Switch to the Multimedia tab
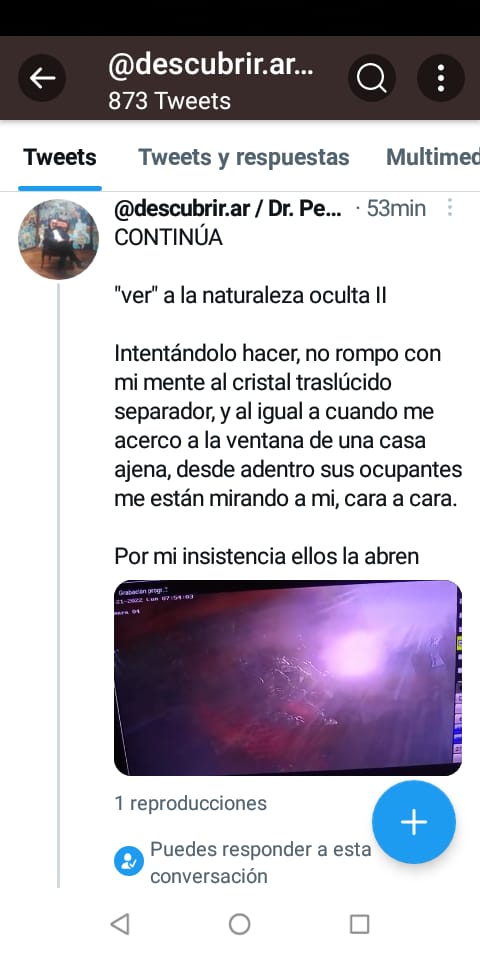The width and height of the screenshot is (480, 960). (x=433, y=157)
